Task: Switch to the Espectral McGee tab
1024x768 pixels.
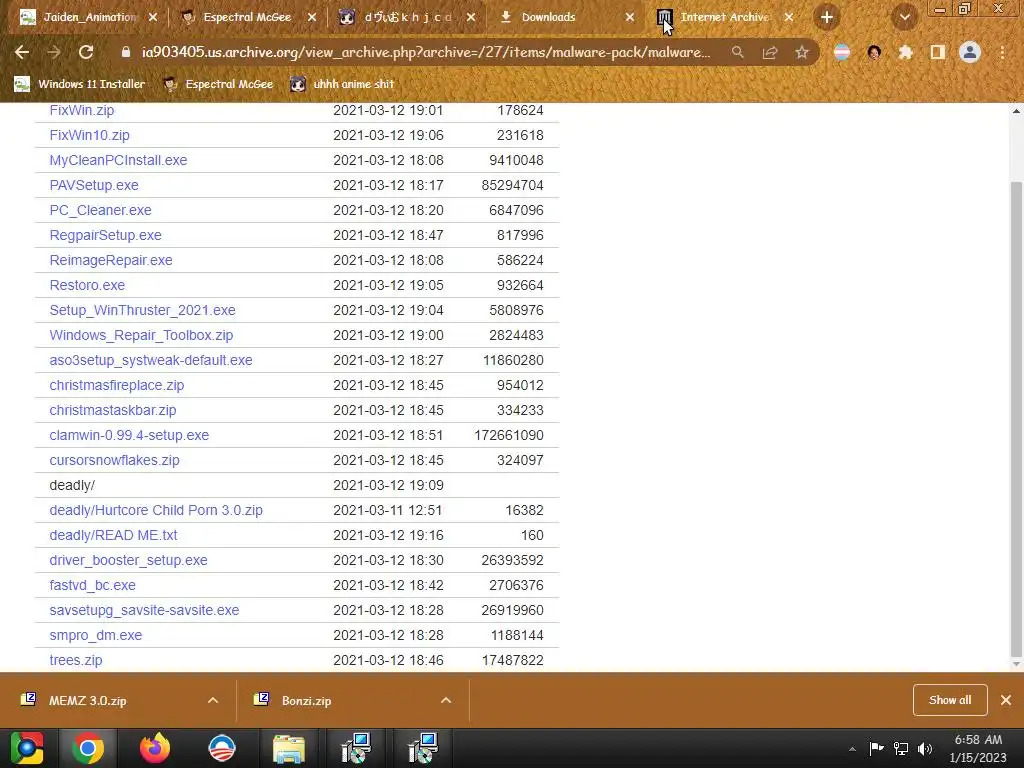Action: [247, 17]
